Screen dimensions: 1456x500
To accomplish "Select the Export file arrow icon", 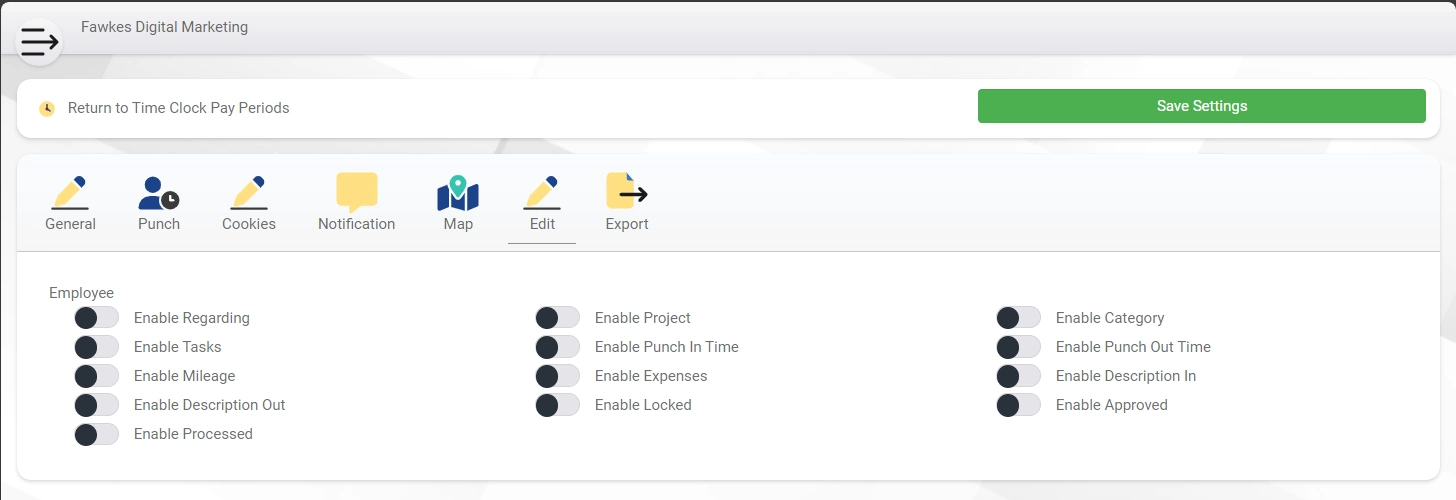I will pos(627,191).
